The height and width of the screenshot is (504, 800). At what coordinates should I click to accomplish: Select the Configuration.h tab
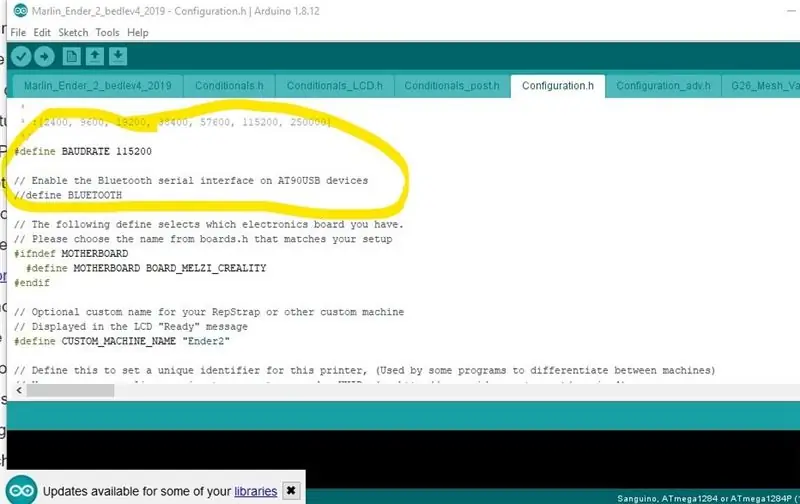coord(558,86)
